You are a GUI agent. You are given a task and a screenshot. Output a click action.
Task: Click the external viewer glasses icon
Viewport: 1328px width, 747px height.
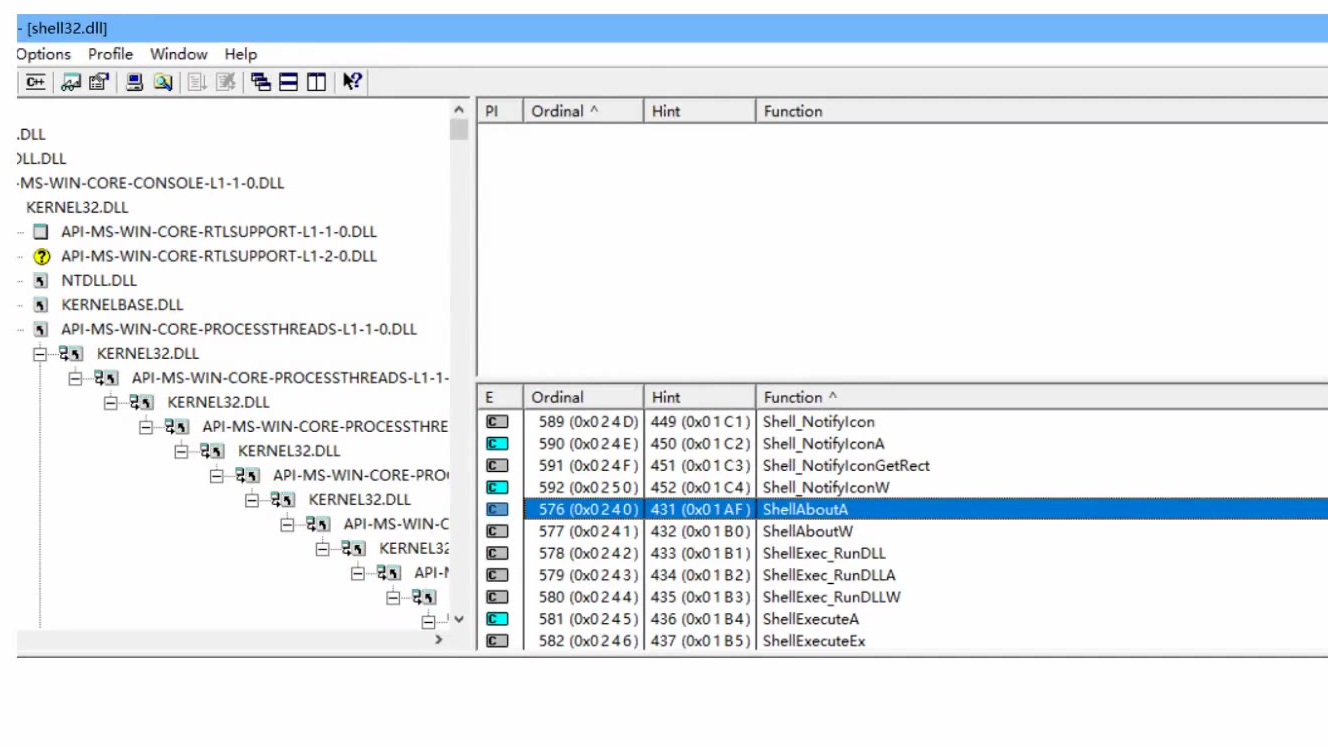(x=71, y=83)
